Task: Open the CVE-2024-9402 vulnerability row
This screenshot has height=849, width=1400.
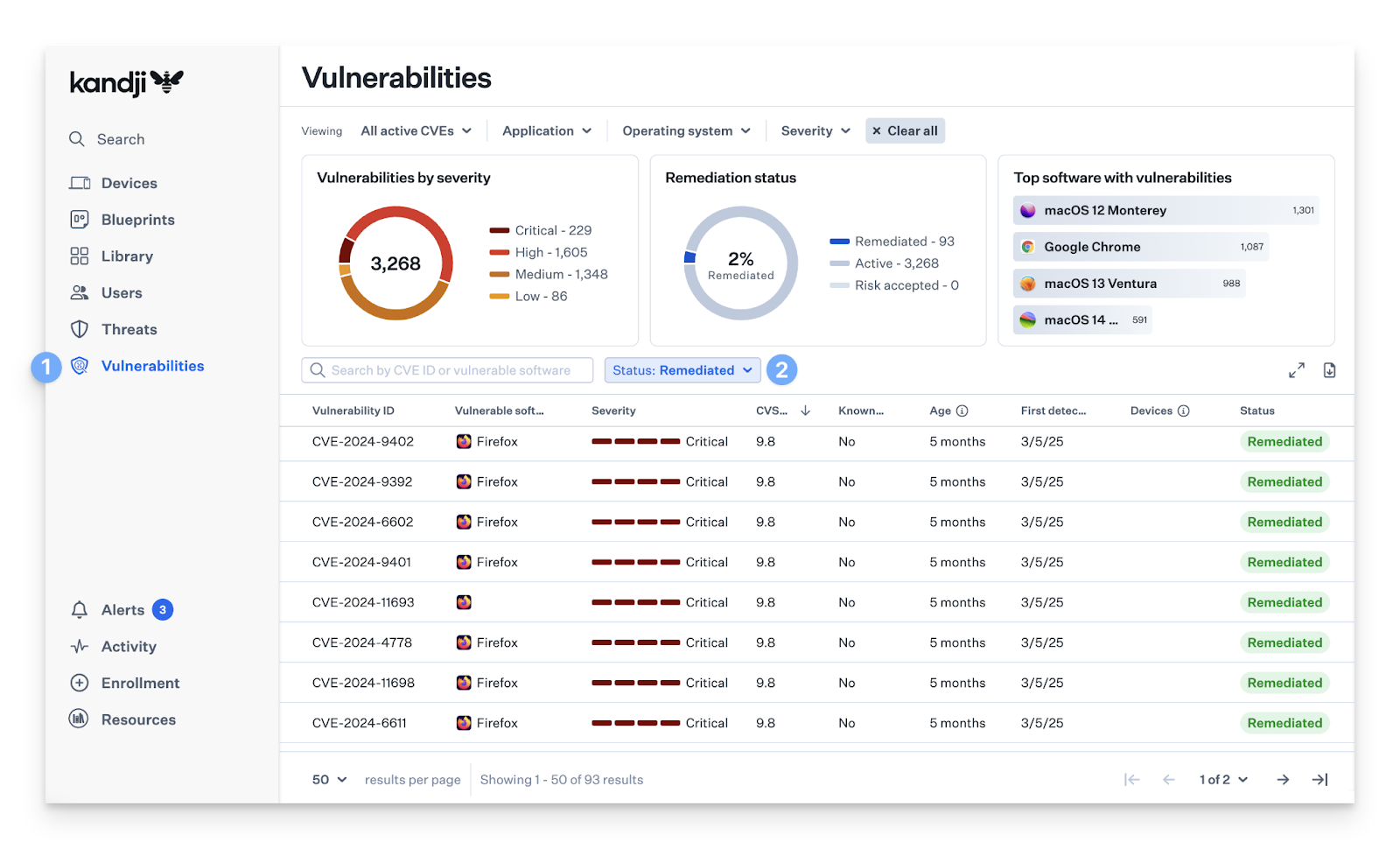Action: pyautogui.click(x=363, y=442)
